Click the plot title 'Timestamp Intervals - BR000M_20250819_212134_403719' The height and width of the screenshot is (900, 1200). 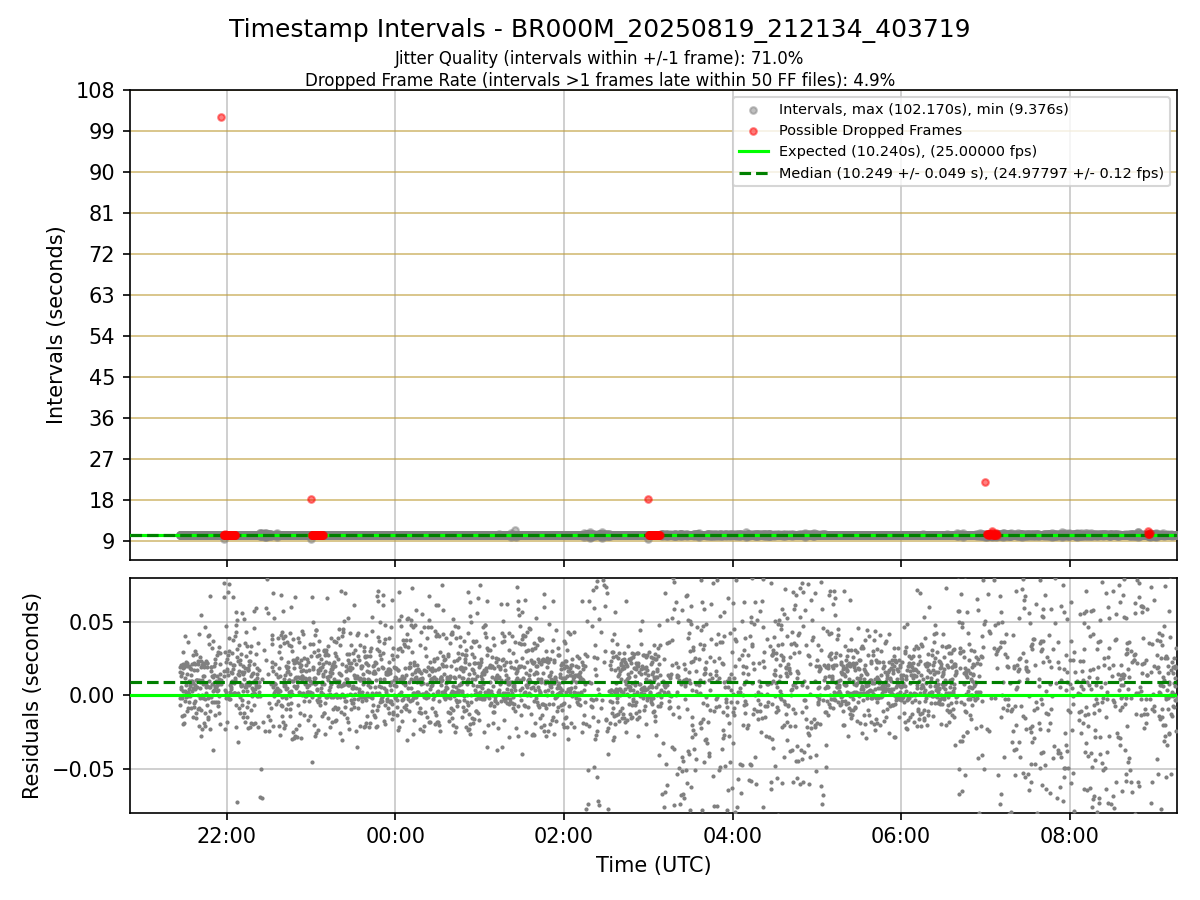pos(599,29)
